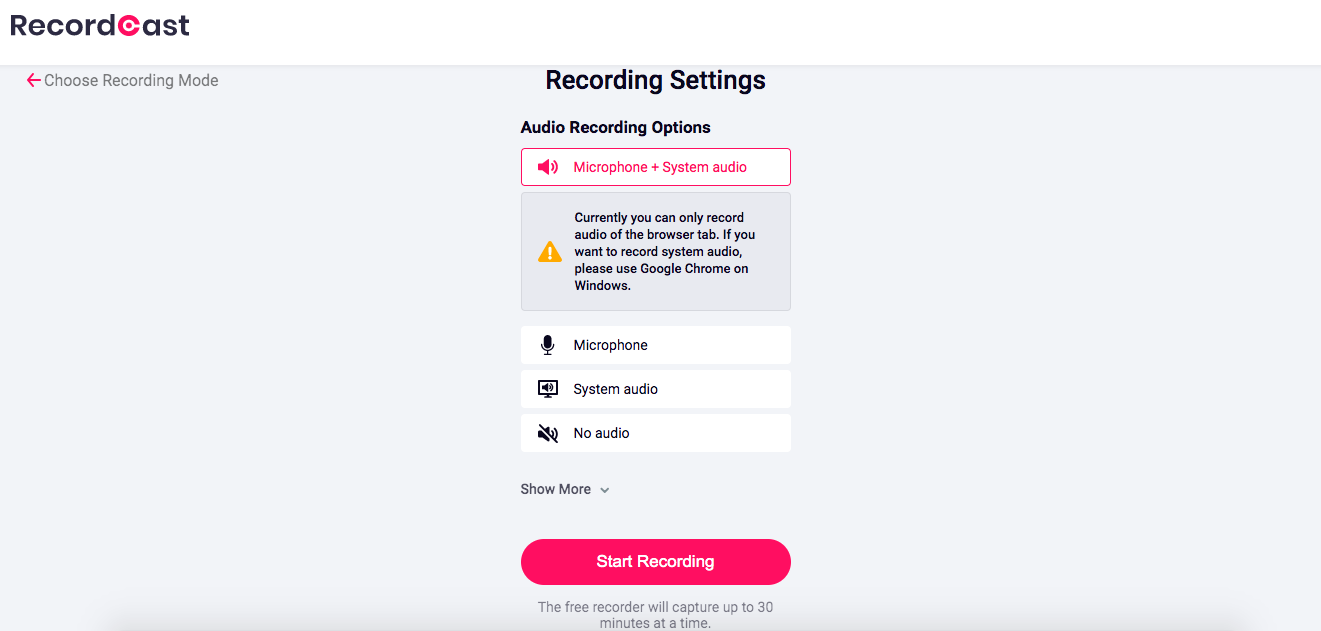1321x631 pixels.
Task: Click the pink speaker icon
Action: coord(548,167)
